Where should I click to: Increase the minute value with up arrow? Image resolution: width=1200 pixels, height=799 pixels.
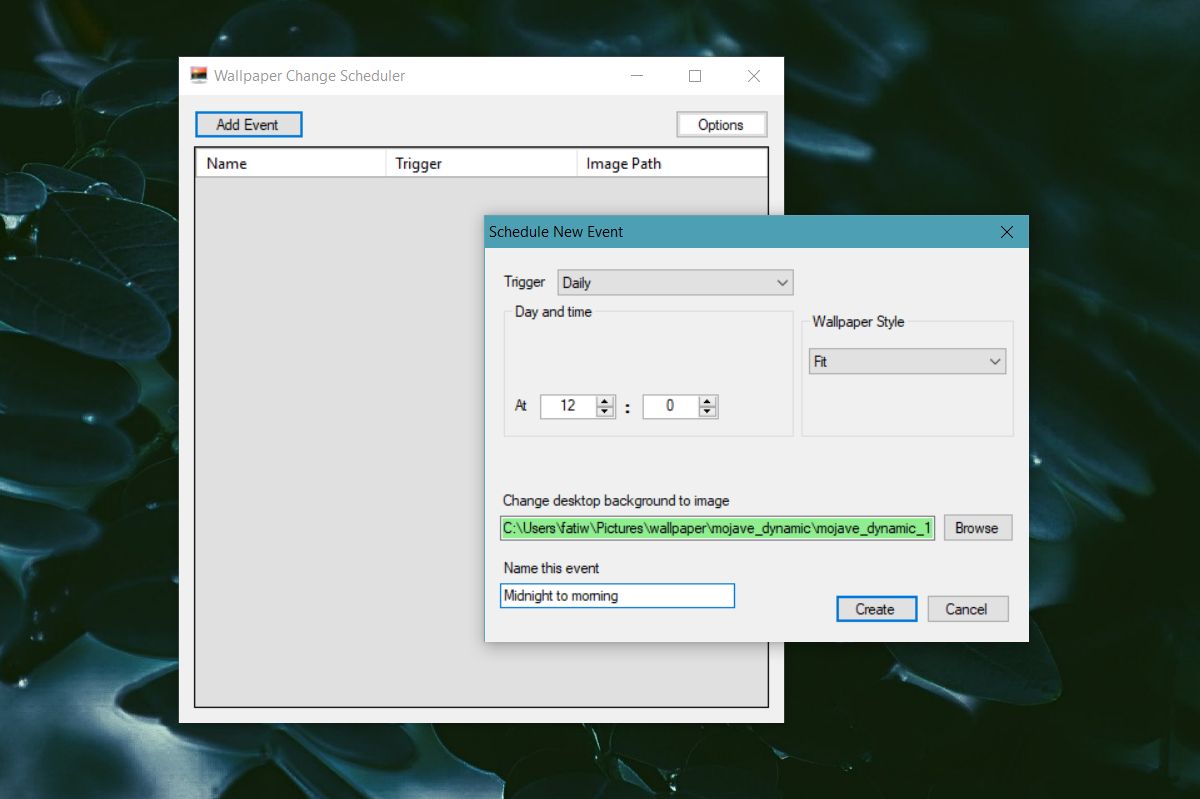(708, 402)
